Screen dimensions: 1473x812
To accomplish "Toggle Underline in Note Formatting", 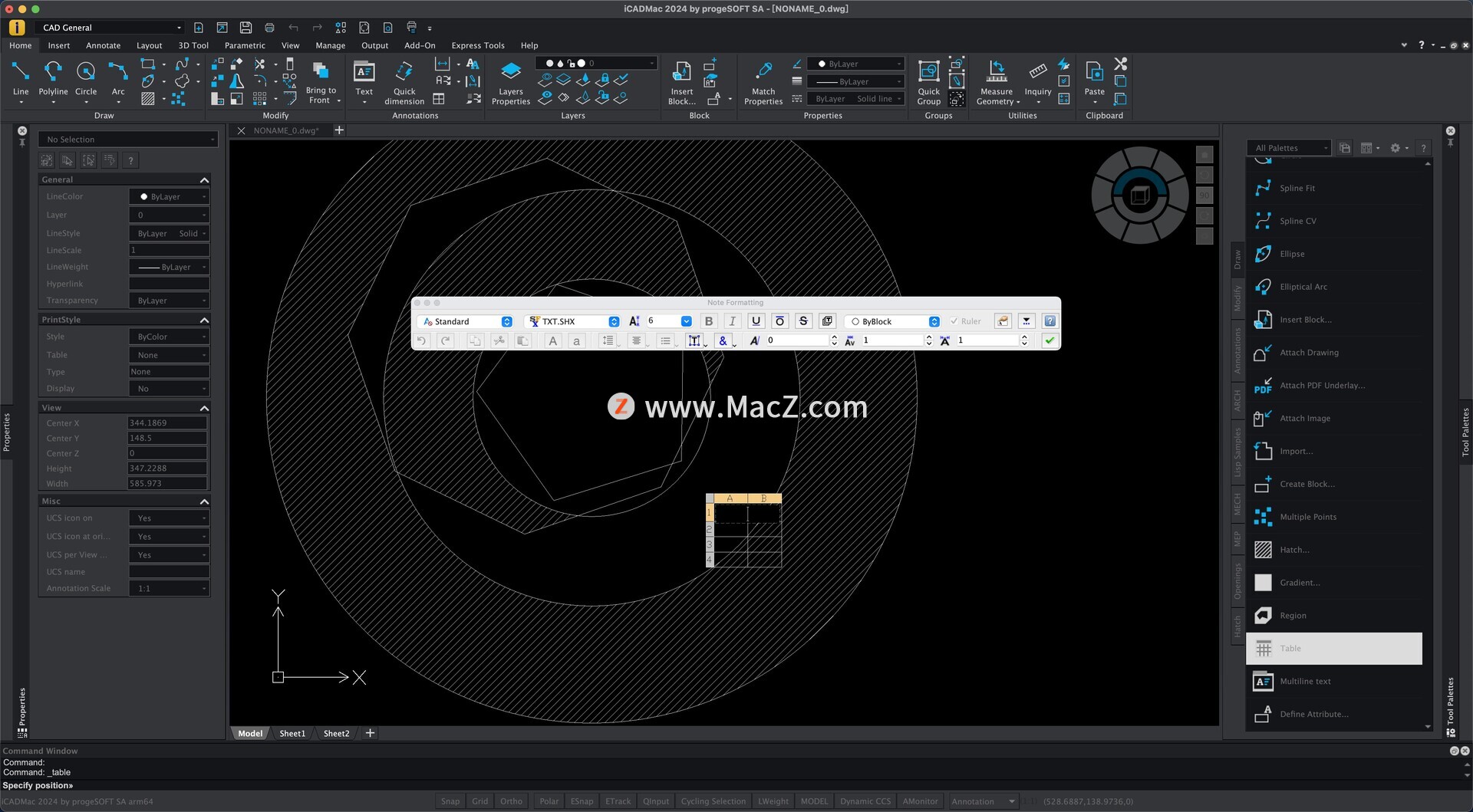I will (756, 321).
